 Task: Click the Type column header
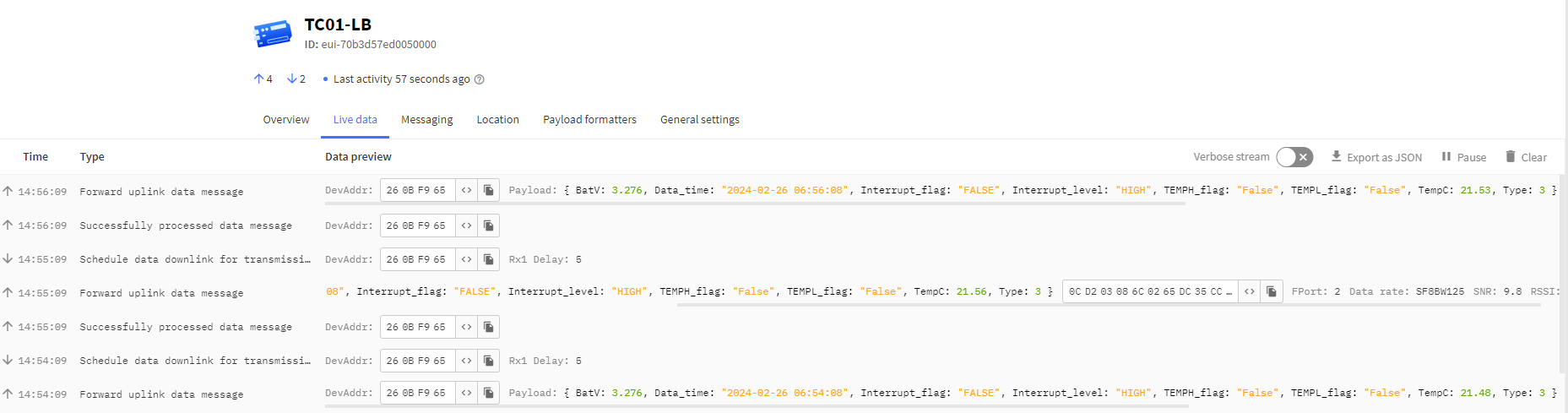coord(92,157)
